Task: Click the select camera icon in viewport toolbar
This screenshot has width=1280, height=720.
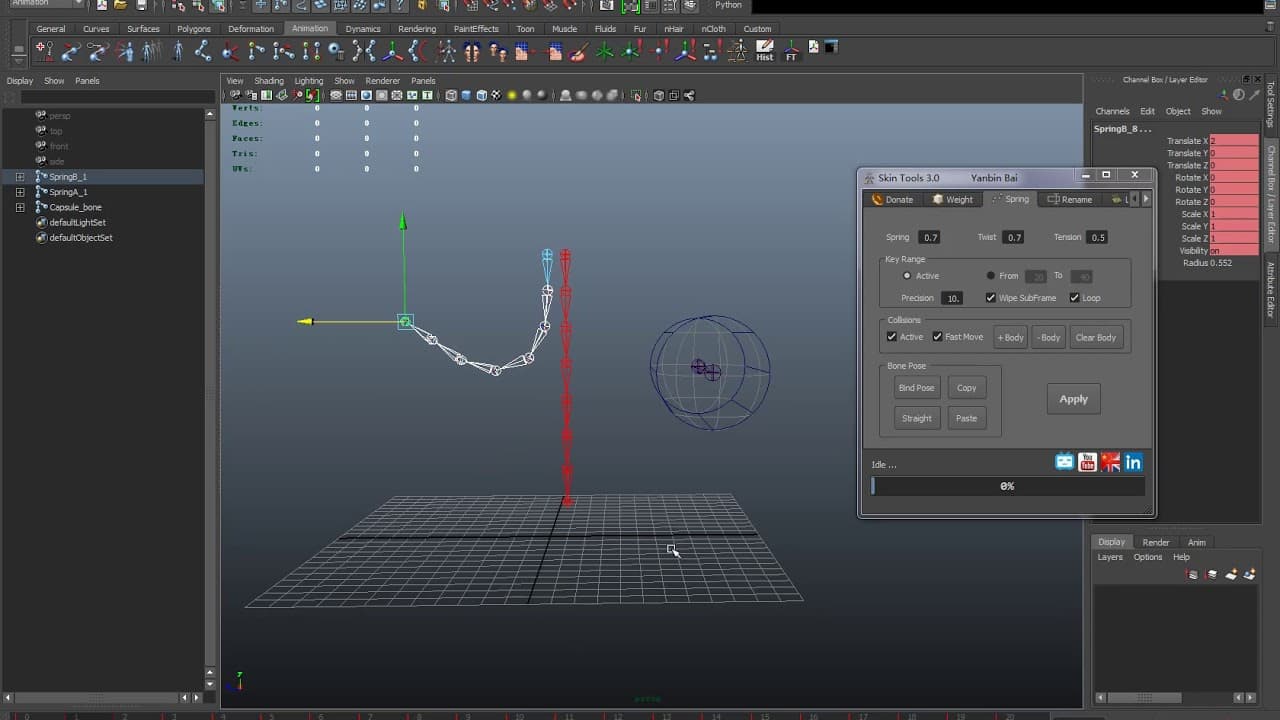Action: pyautogui.click(x=235, y=95)
